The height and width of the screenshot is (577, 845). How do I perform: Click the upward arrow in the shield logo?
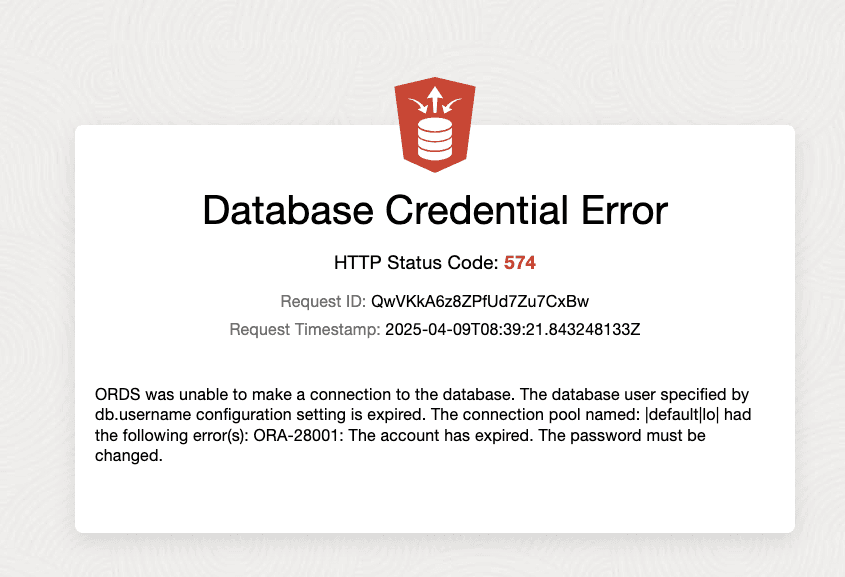pos(434,98)
